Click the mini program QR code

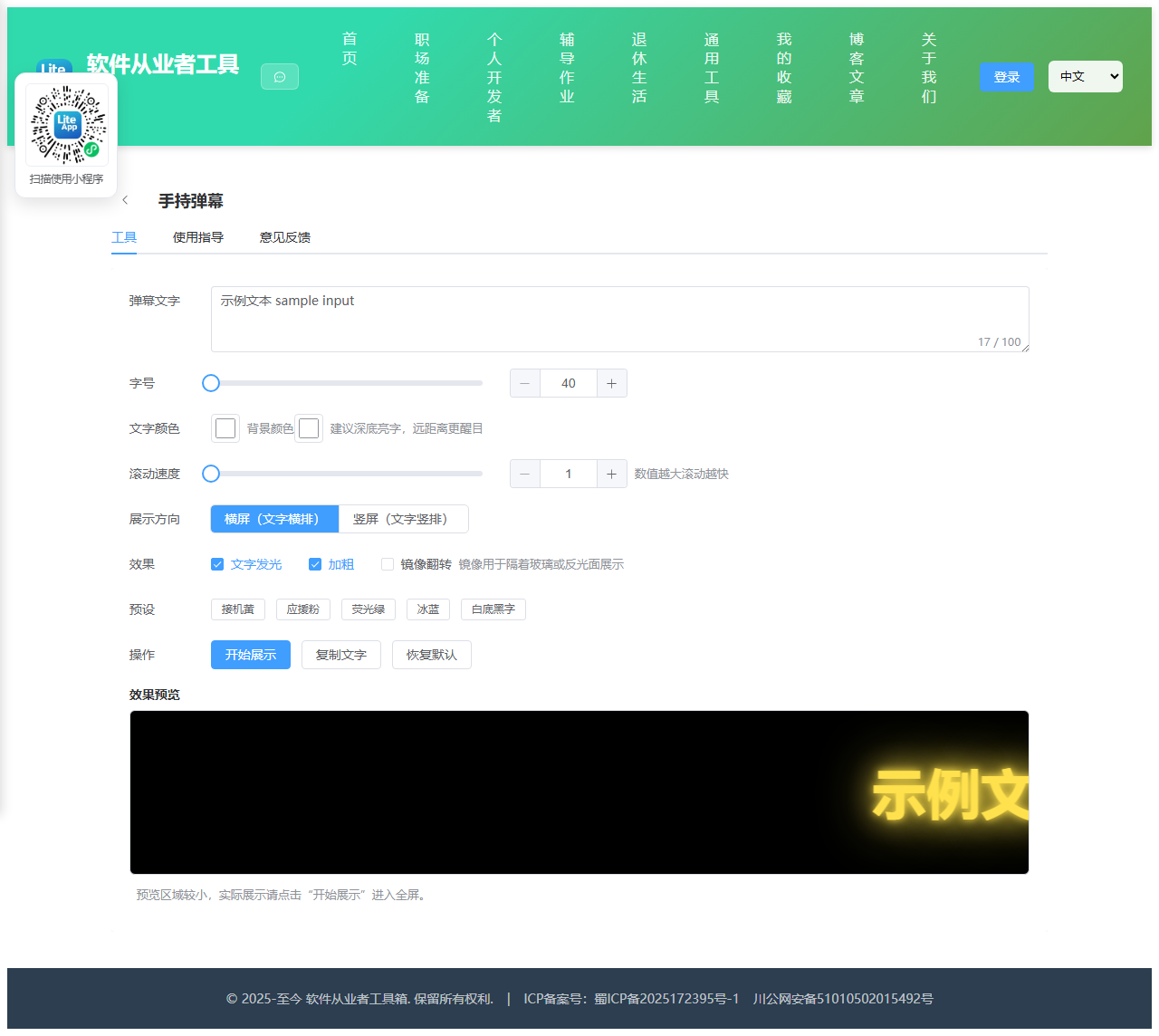click(67, 125)
